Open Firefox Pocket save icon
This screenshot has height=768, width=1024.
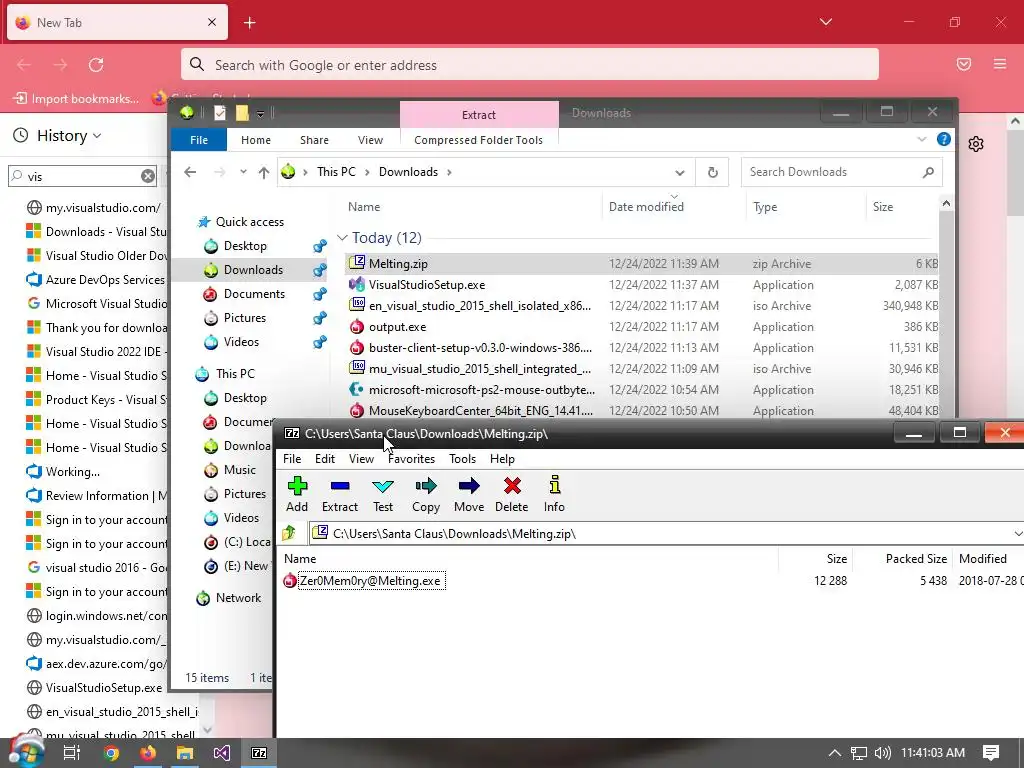[x=964, y=64]
